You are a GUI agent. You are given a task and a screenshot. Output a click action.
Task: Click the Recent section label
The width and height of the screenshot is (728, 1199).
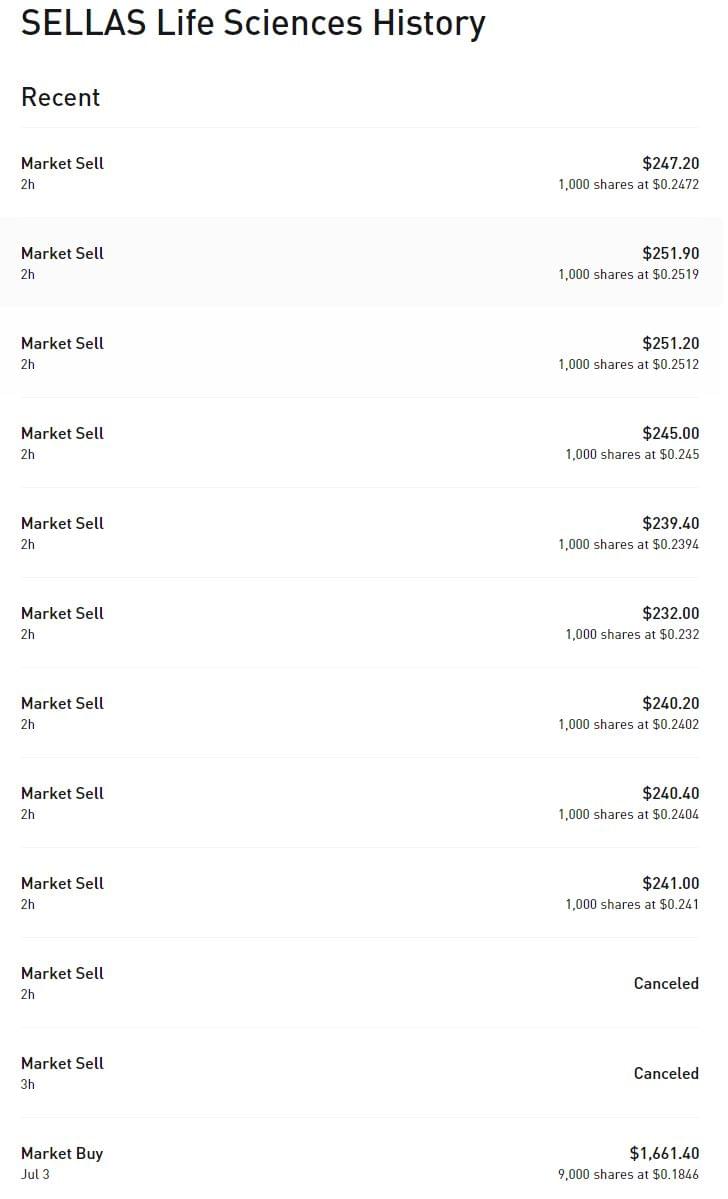click(x=61, y=97)
